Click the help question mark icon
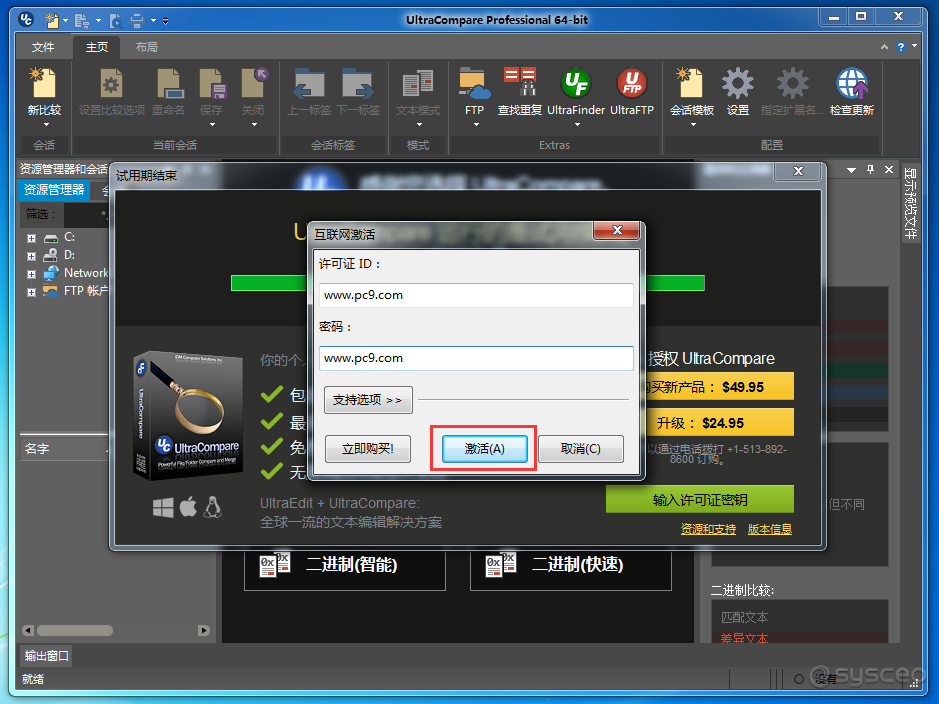The width and height of the screenshot is (939, 704). tap(901, 47)
